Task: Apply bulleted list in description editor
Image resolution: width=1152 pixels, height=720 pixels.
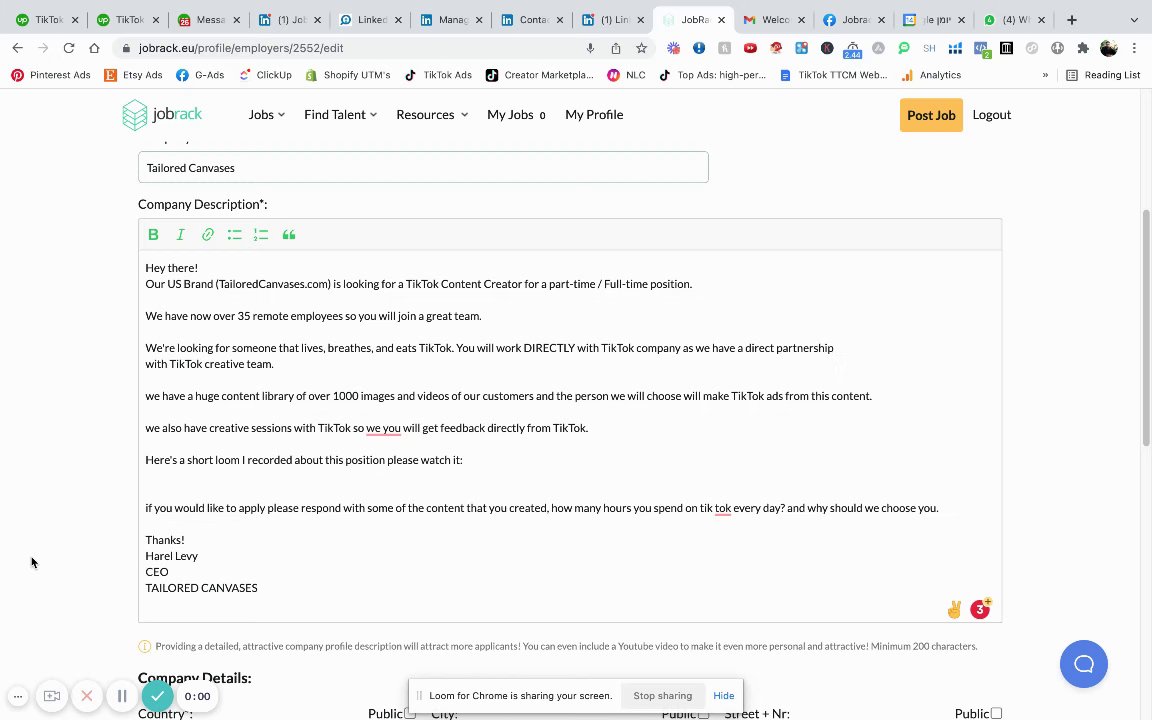Action: point(234,234)
